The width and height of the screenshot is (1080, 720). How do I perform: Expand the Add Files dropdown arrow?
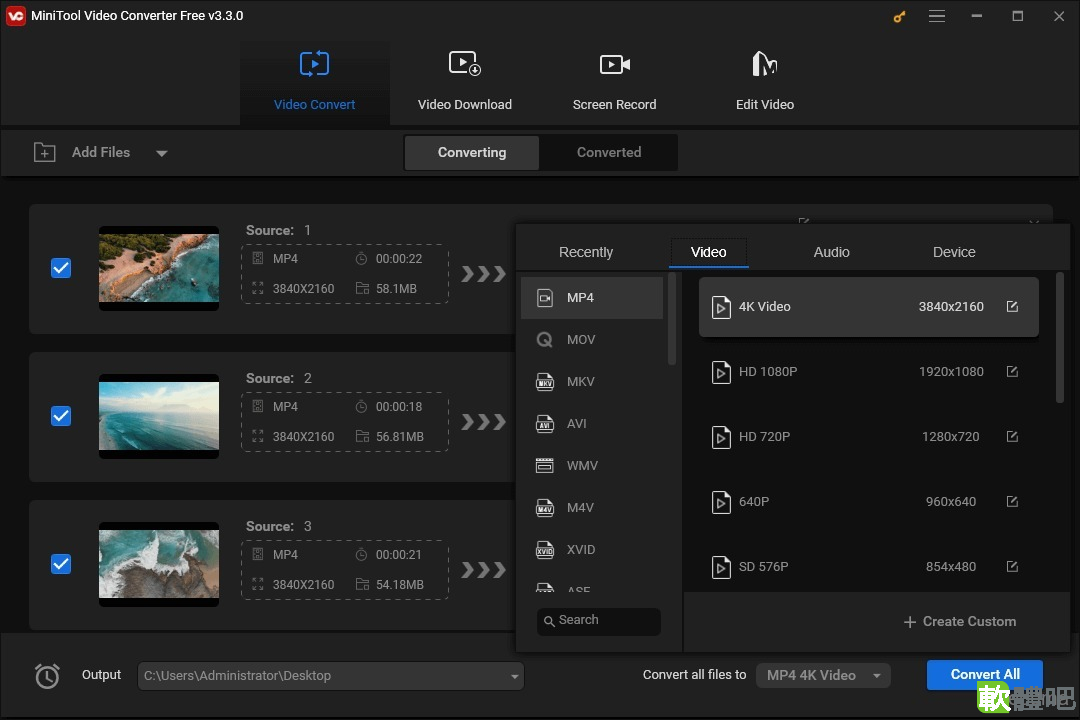[x=161, y=153]
